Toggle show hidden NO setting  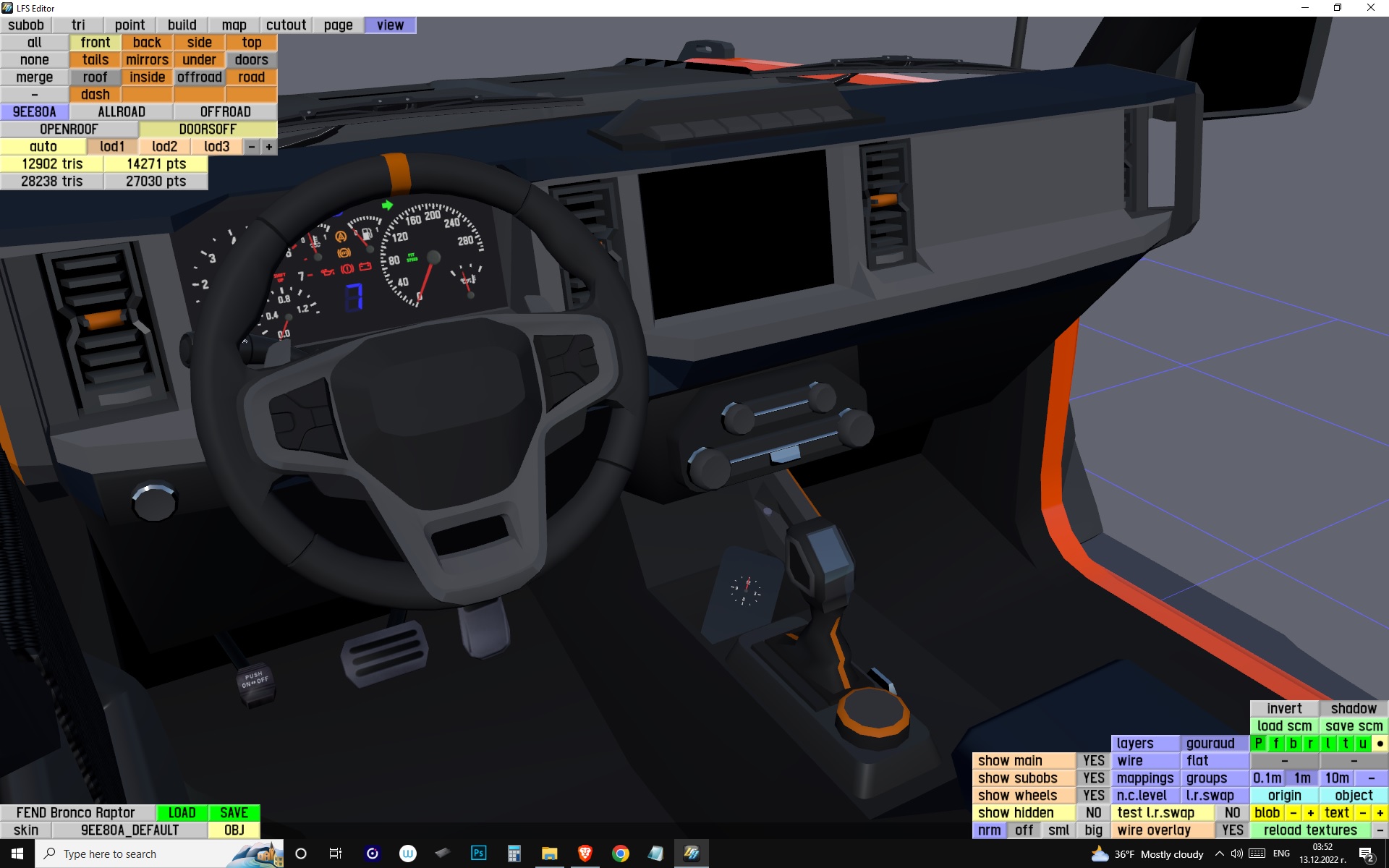[1093, 813]
